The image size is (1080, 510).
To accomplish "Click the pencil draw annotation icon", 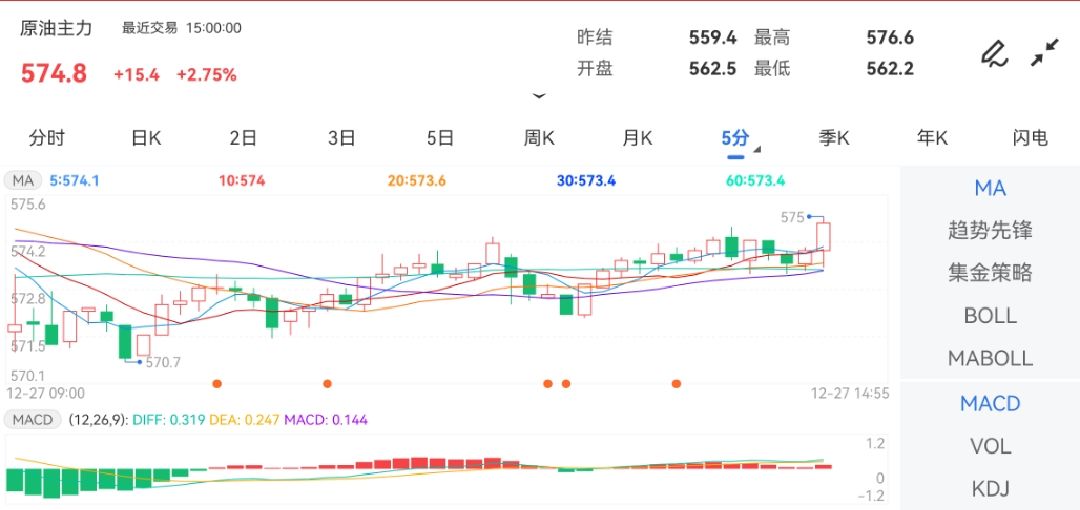I will coord(993,53).
